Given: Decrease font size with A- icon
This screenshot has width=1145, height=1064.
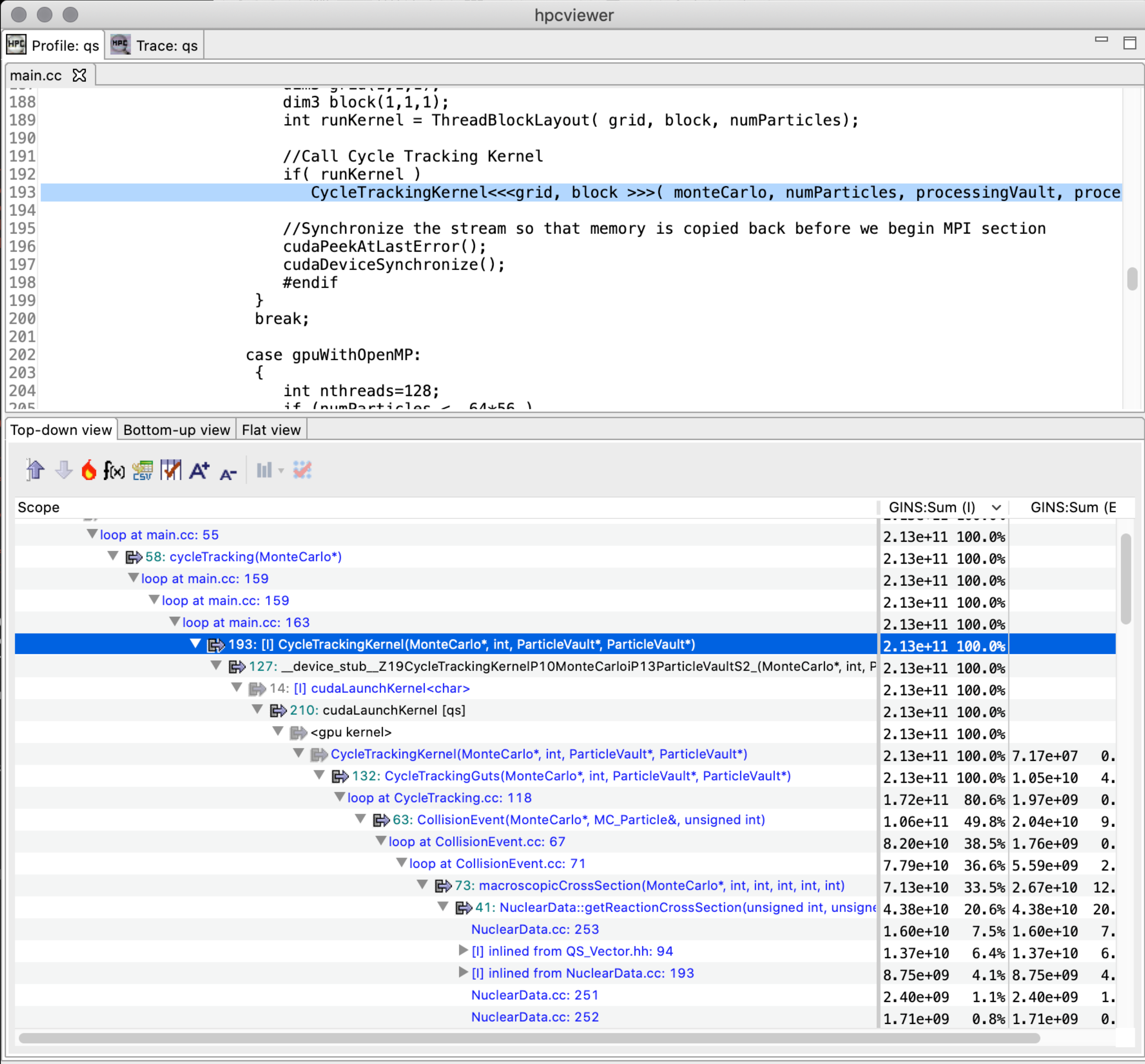Looking at the screenshot, I should [x=228, y=473].
